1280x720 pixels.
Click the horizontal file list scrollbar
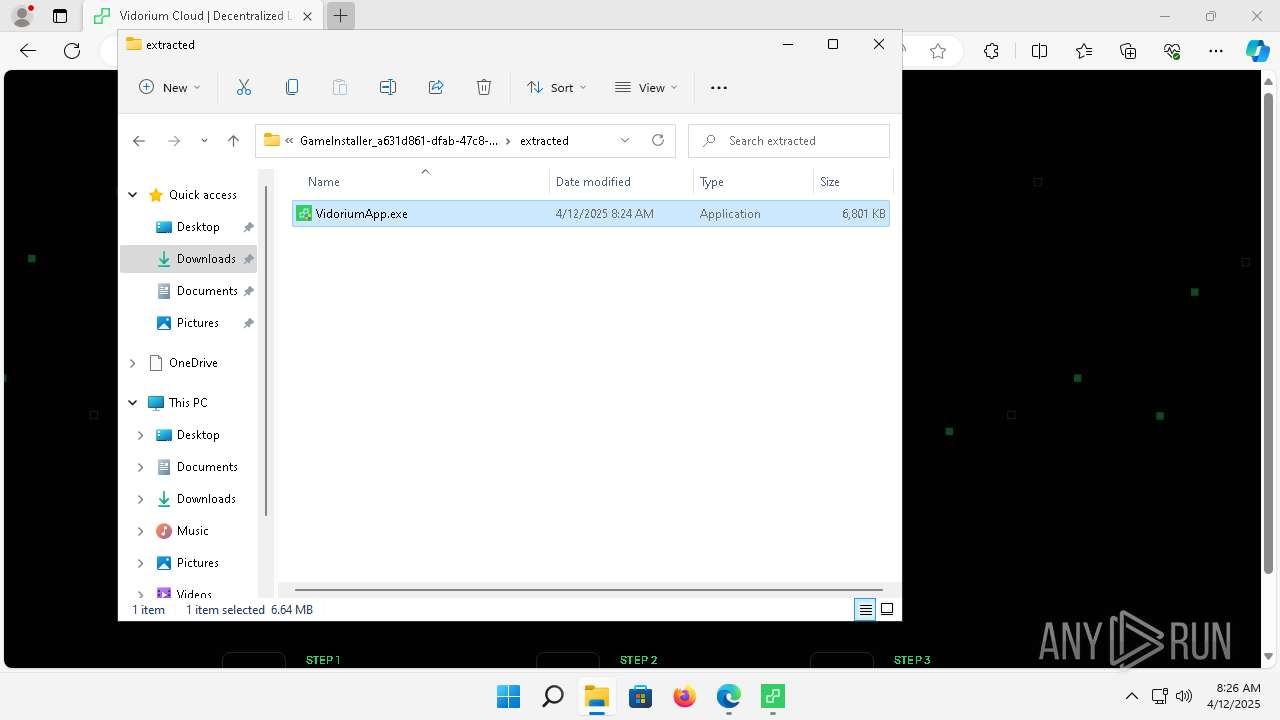click(x=588, y=590)
